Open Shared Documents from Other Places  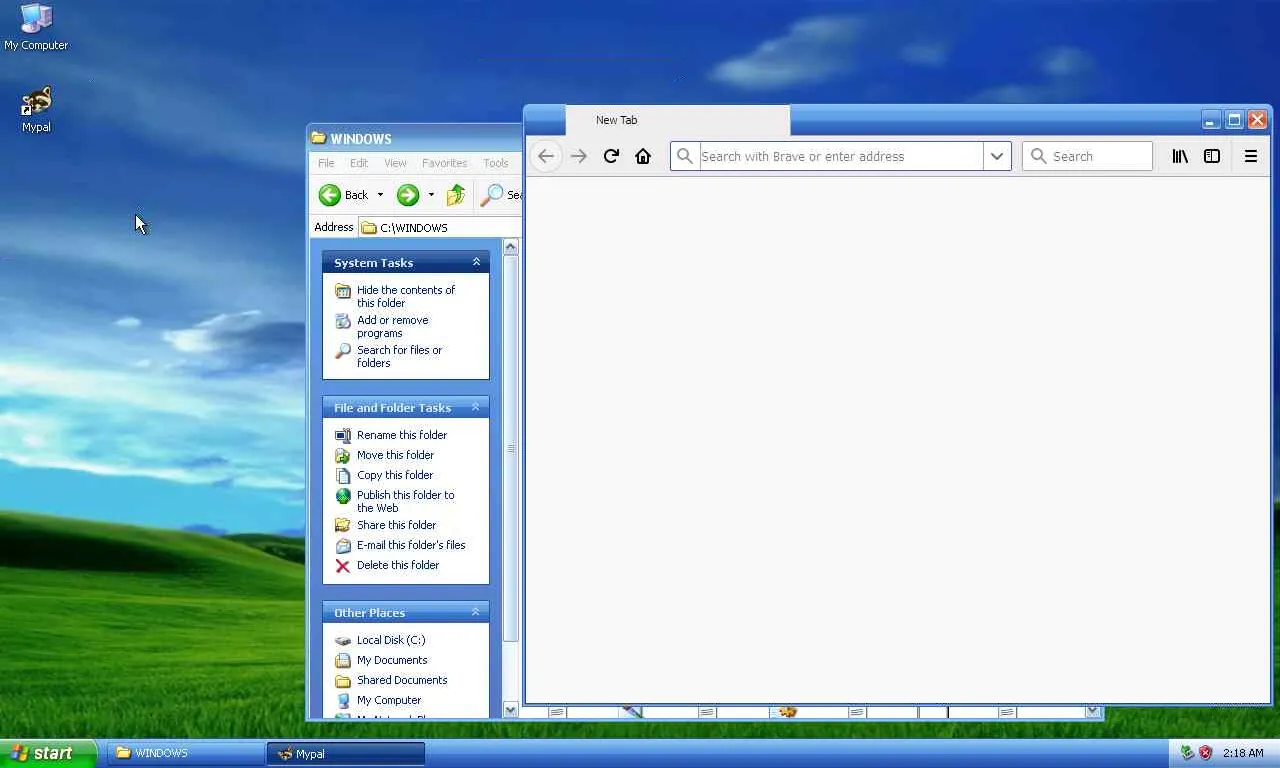coord(402,680)
